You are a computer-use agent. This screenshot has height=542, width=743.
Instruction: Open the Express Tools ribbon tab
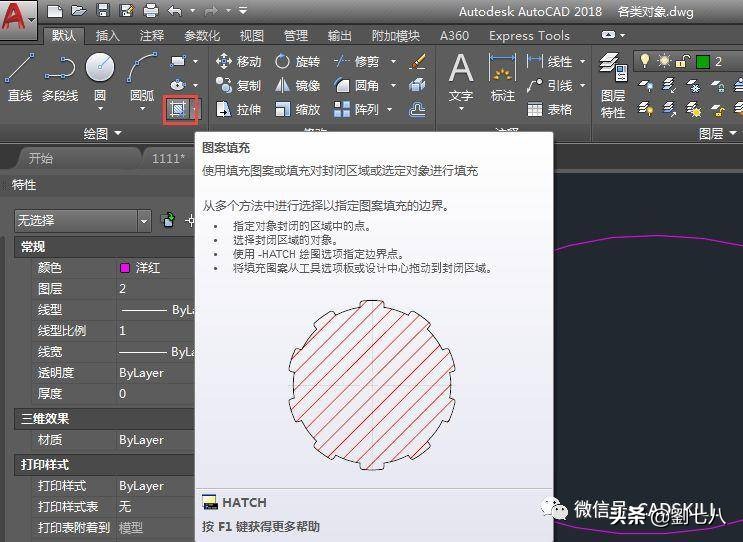point(529,36)
